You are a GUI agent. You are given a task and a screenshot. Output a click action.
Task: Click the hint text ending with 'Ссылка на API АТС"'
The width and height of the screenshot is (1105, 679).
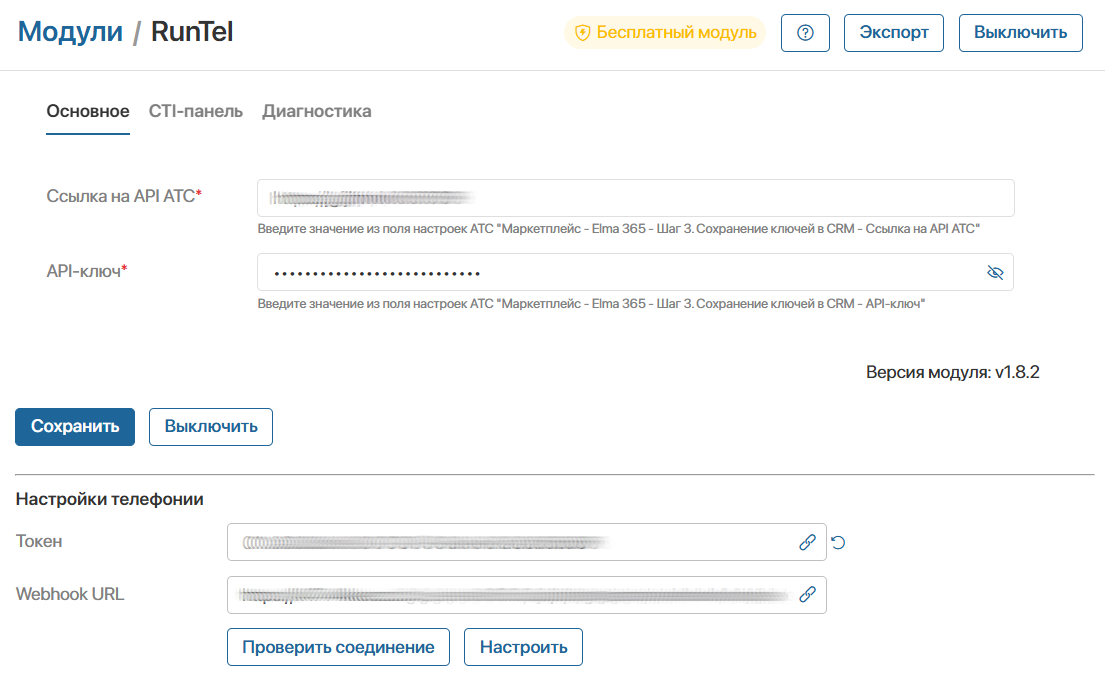619,229
